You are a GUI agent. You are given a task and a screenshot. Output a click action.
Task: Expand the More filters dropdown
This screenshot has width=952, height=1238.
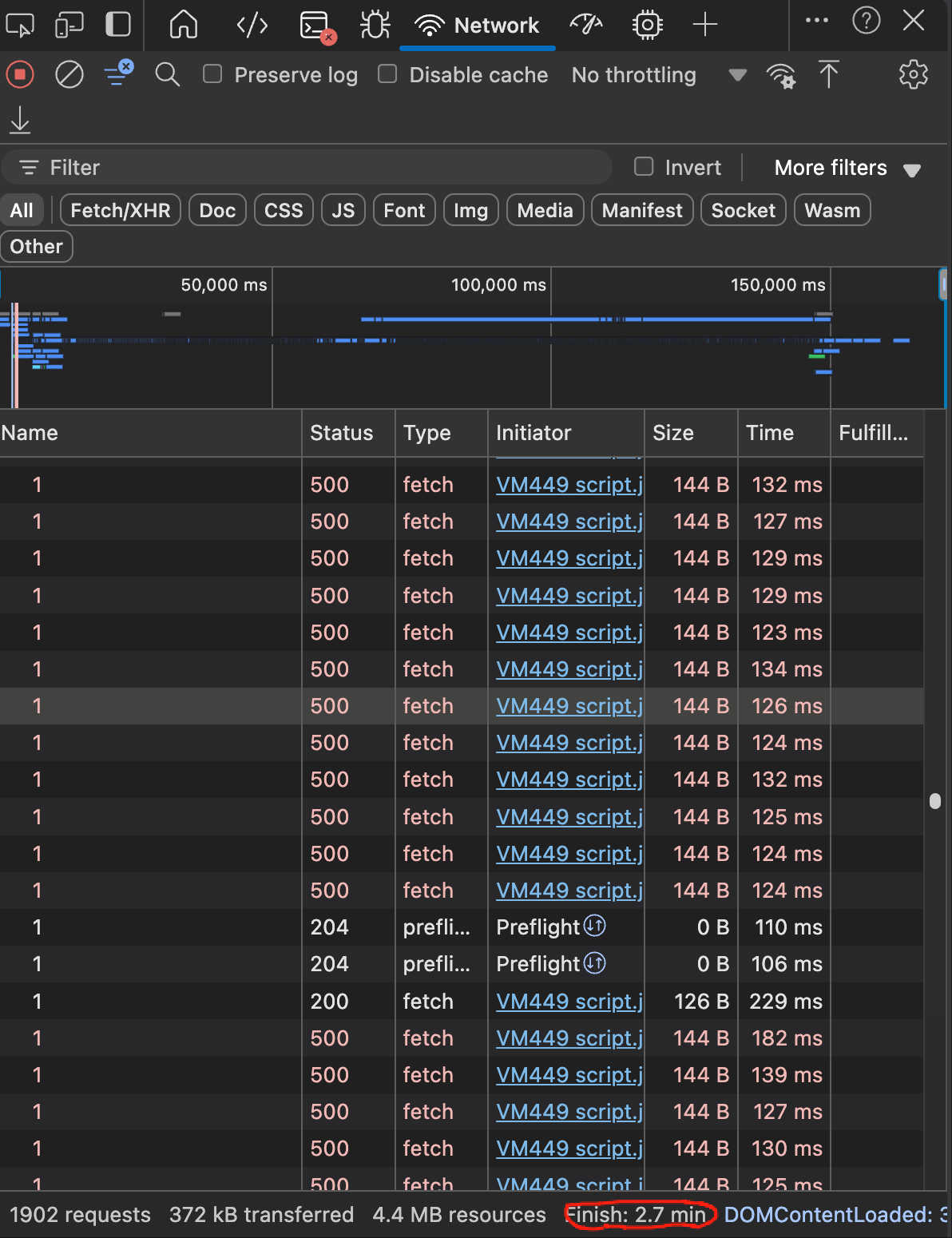click(x=847, y=168)
